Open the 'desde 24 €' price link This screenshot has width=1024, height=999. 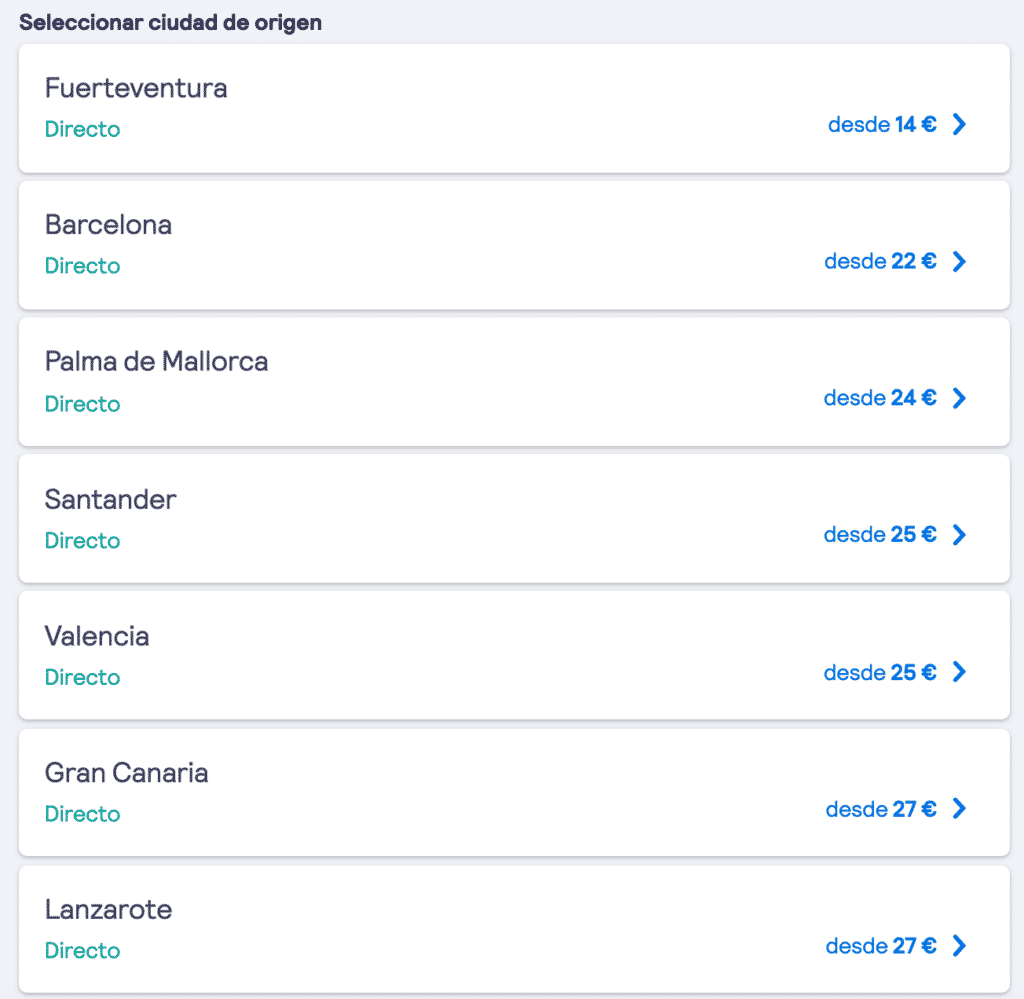coord(880,398)
